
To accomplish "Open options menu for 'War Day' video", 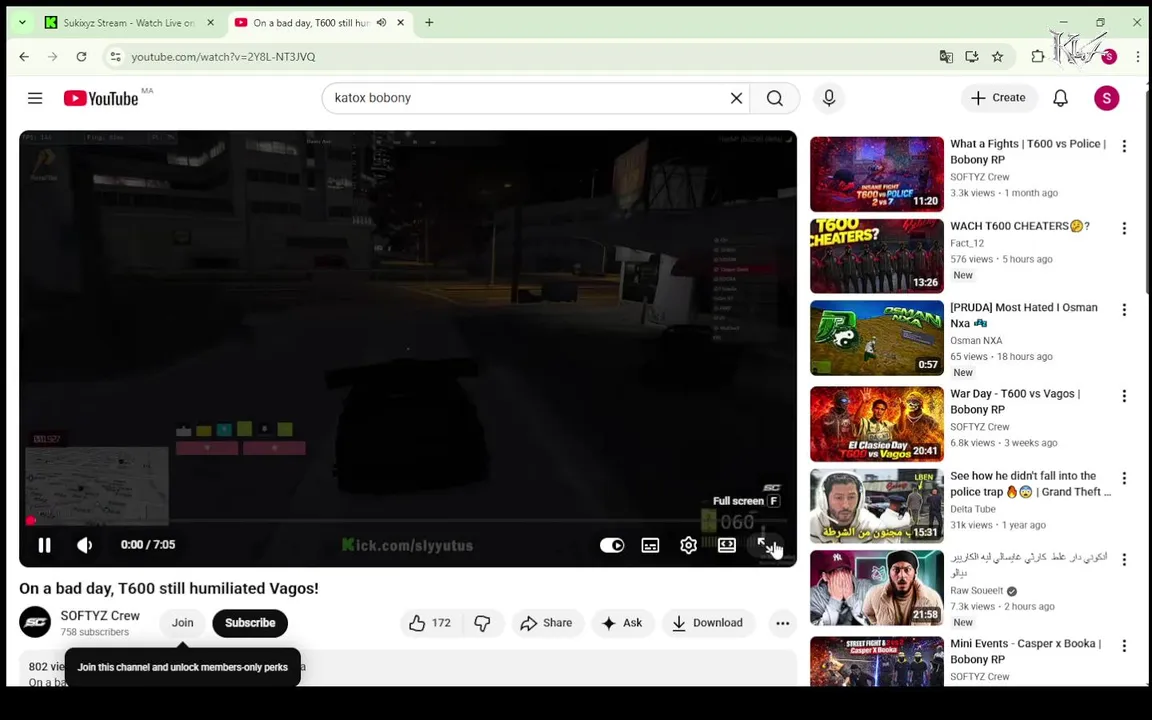I will click(x=1123, y=396).
